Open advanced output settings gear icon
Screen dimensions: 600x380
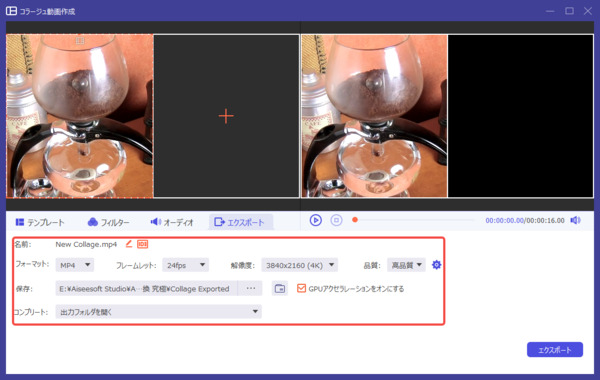pos(436,264)
